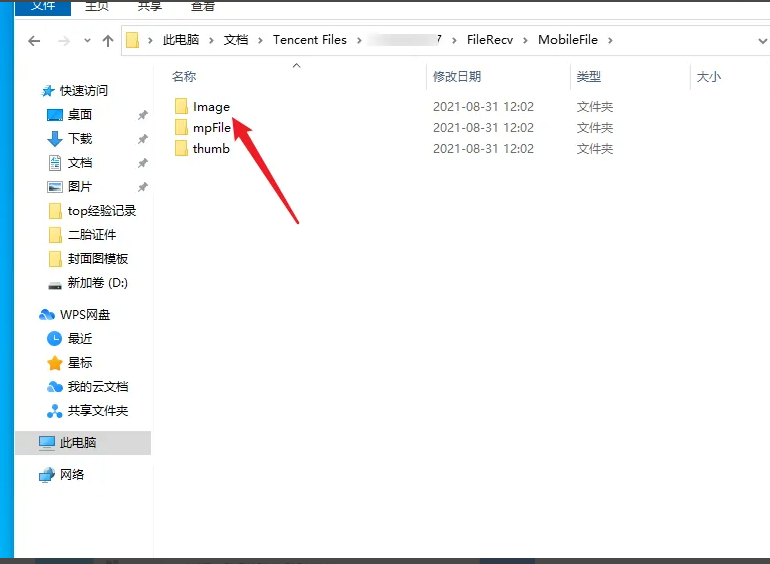Select 文档 in the breadcrumb path
Viewport: 770px width, 564px height.
pyautogui.click(x=236, y=40)
